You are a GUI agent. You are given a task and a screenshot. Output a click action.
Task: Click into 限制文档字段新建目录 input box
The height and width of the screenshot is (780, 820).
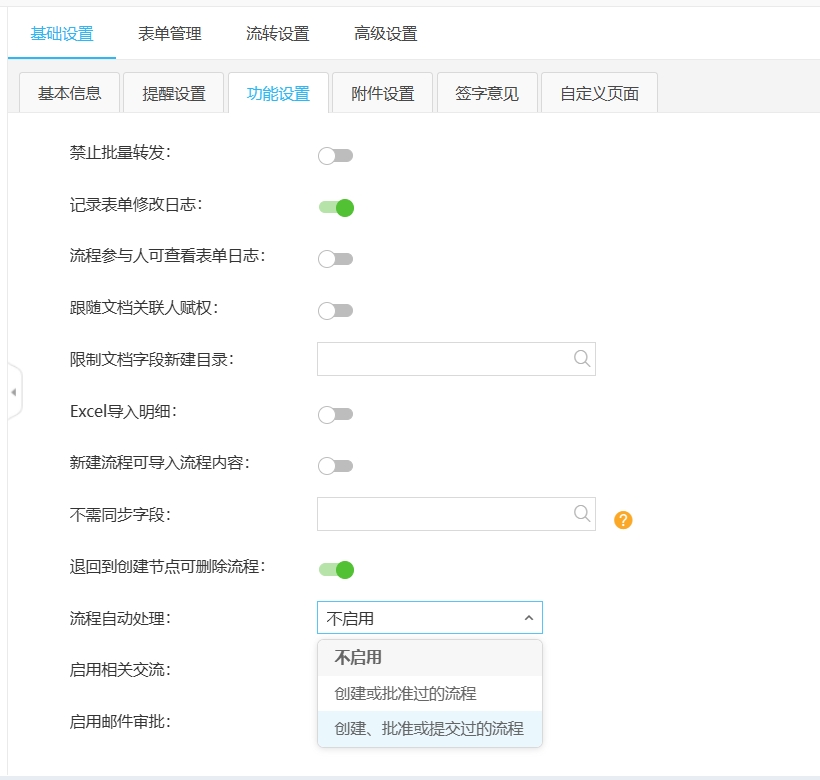tap(442, 359)
